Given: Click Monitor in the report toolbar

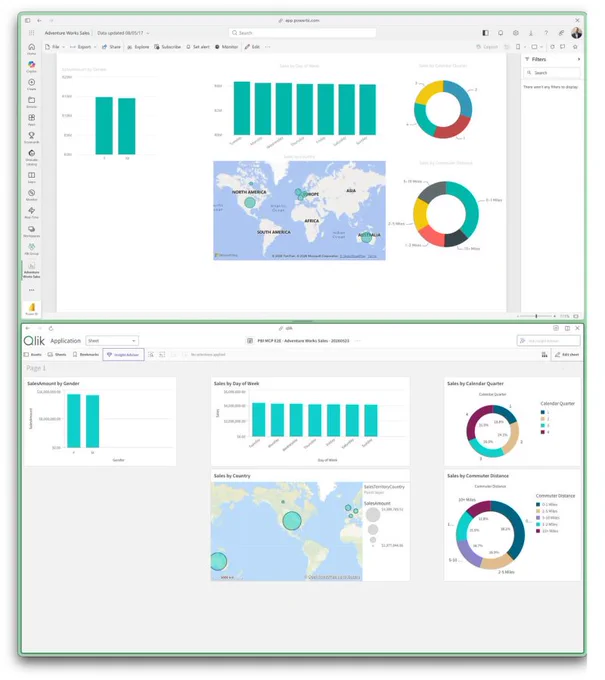Looking at the screenshot, I should 227,47.
